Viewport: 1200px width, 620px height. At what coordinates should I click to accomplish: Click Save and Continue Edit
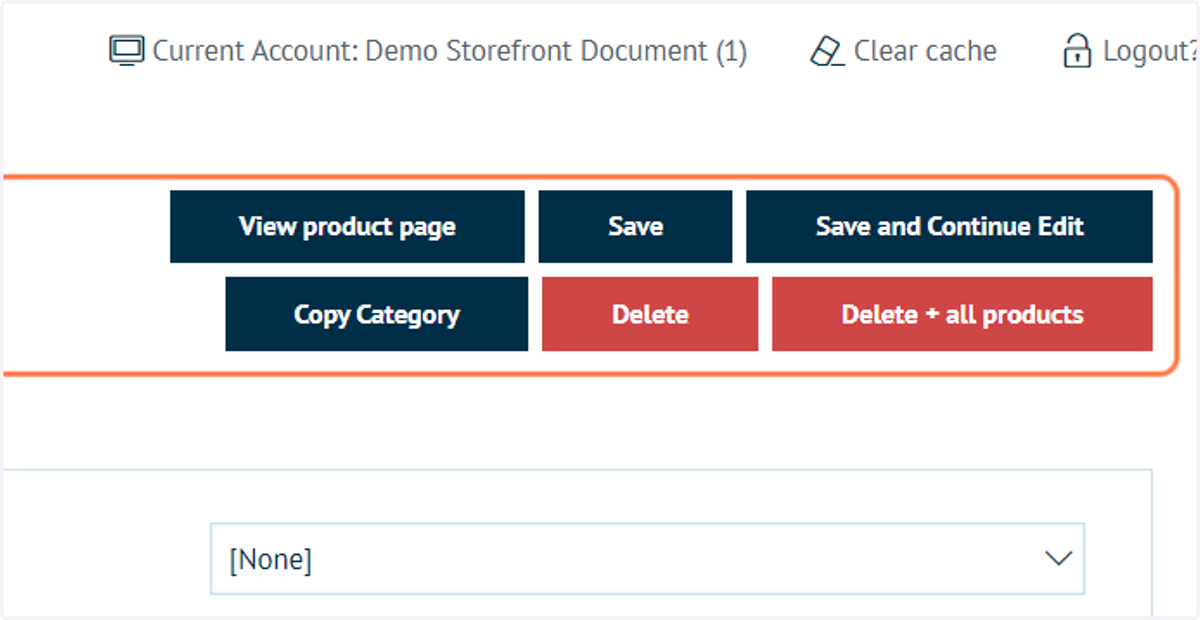(x=949, y=227)
